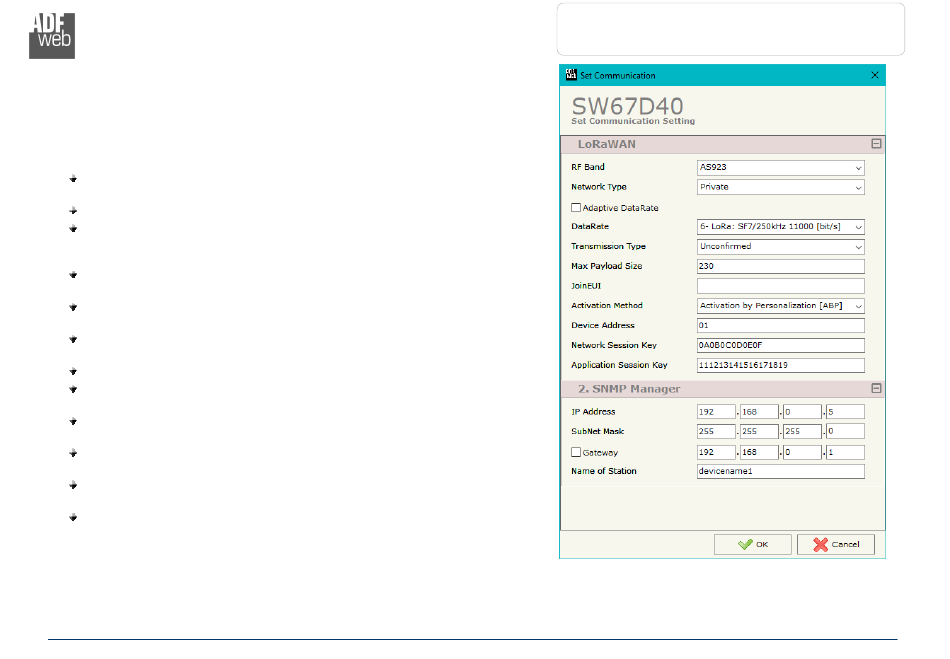
Task: Click the empty JoinEUI input field
Action: click(780, 286)
